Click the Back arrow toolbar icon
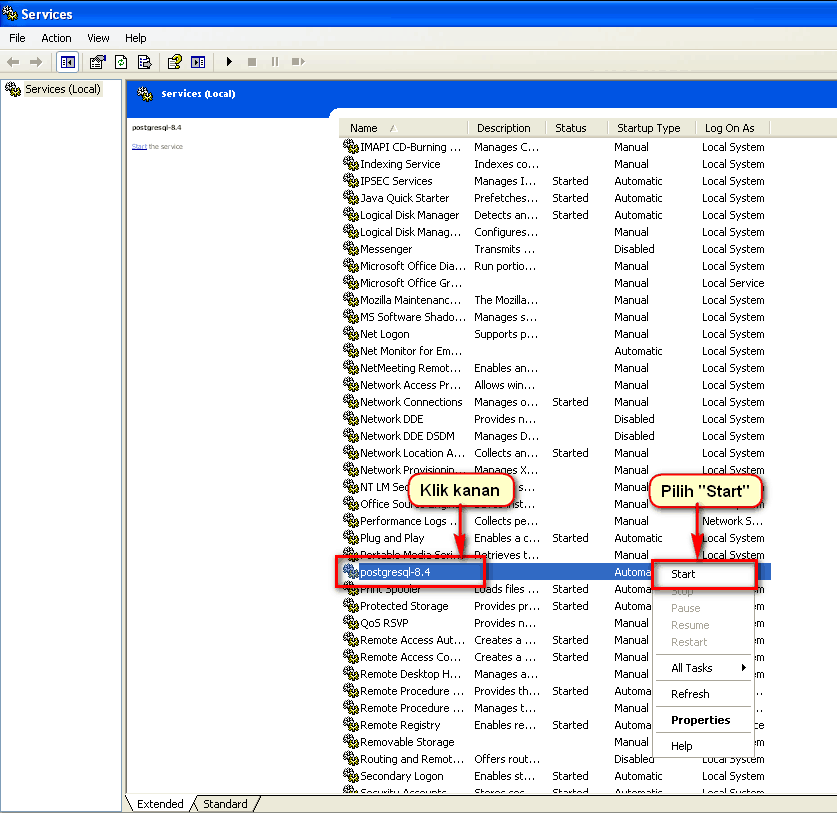The image size is (837, 813). coord(13,62)
